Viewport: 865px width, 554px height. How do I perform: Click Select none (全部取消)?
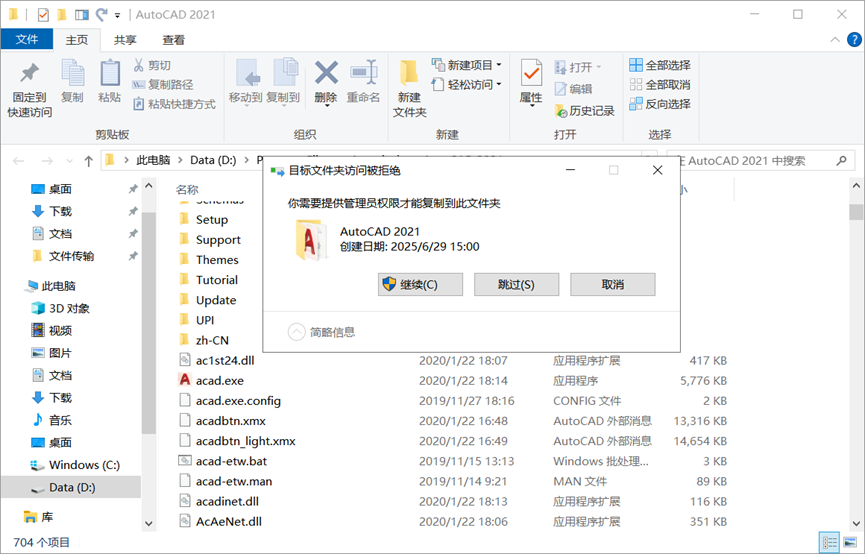(x=660, y=84)
